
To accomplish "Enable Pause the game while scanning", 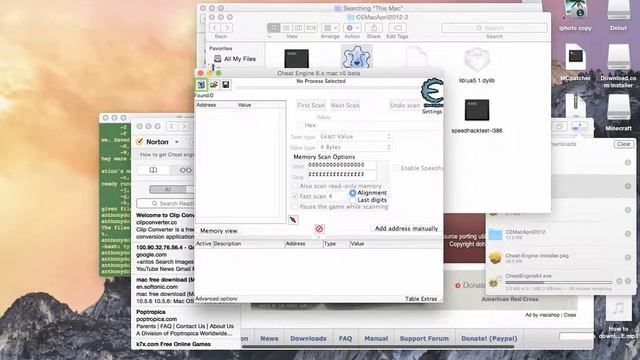I will point(294,207).
